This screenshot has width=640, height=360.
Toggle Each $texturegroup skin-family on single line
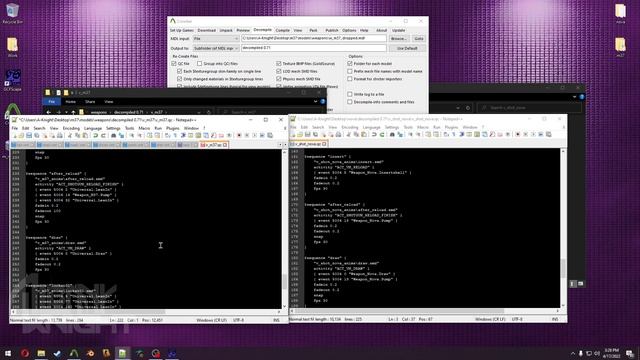[x=180, y=71]
